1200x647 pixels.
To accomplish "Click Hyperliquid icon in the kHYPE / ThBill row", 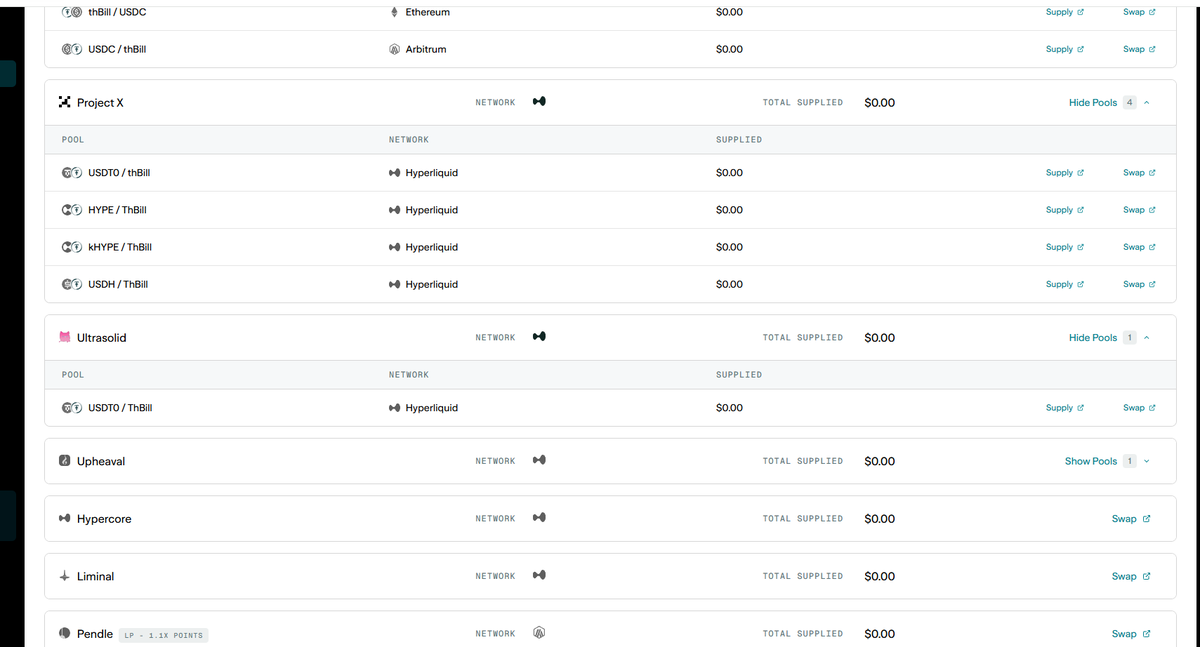I will point(394,247).
